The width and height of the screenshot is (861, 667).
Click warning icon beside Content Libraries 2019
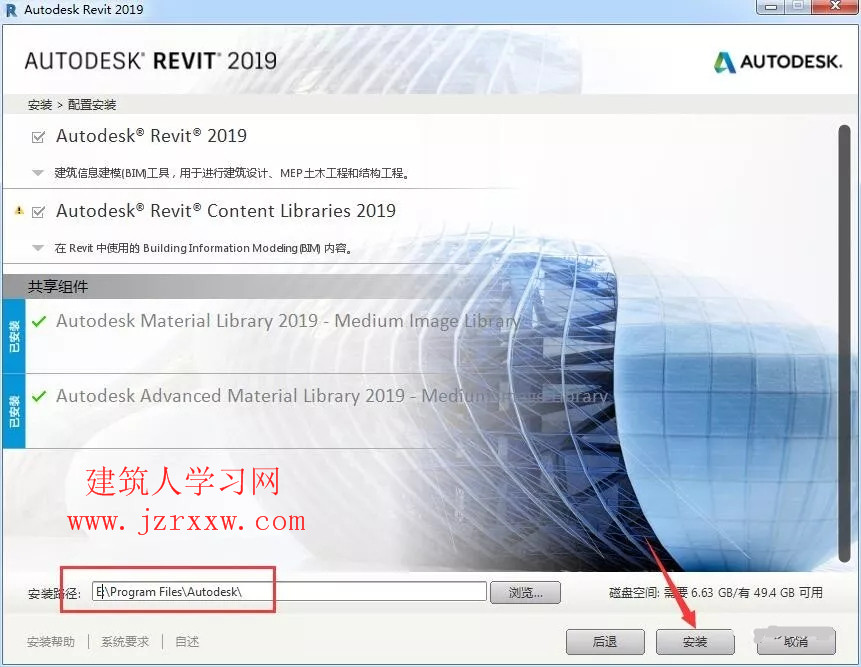[19, 210]
